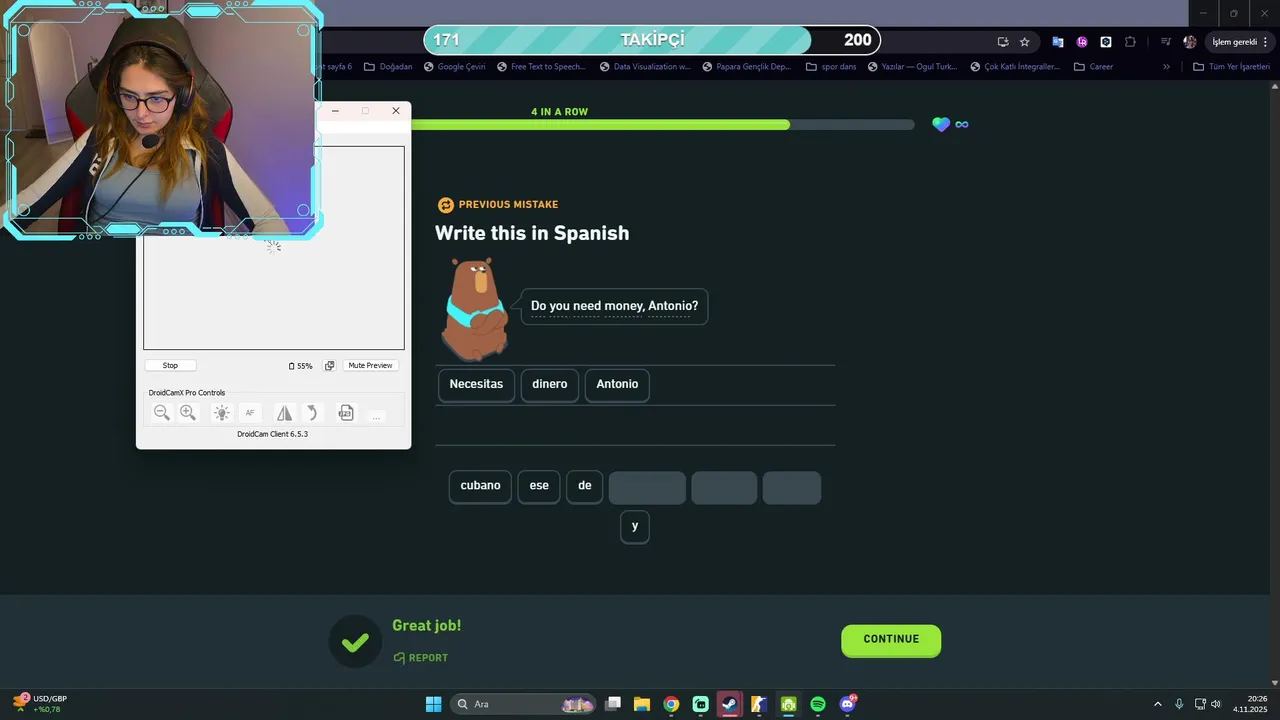Viewport: 1280px width, 720px height.
Task: Zoom out in DroidCam controls
Action: pos(162,413)
